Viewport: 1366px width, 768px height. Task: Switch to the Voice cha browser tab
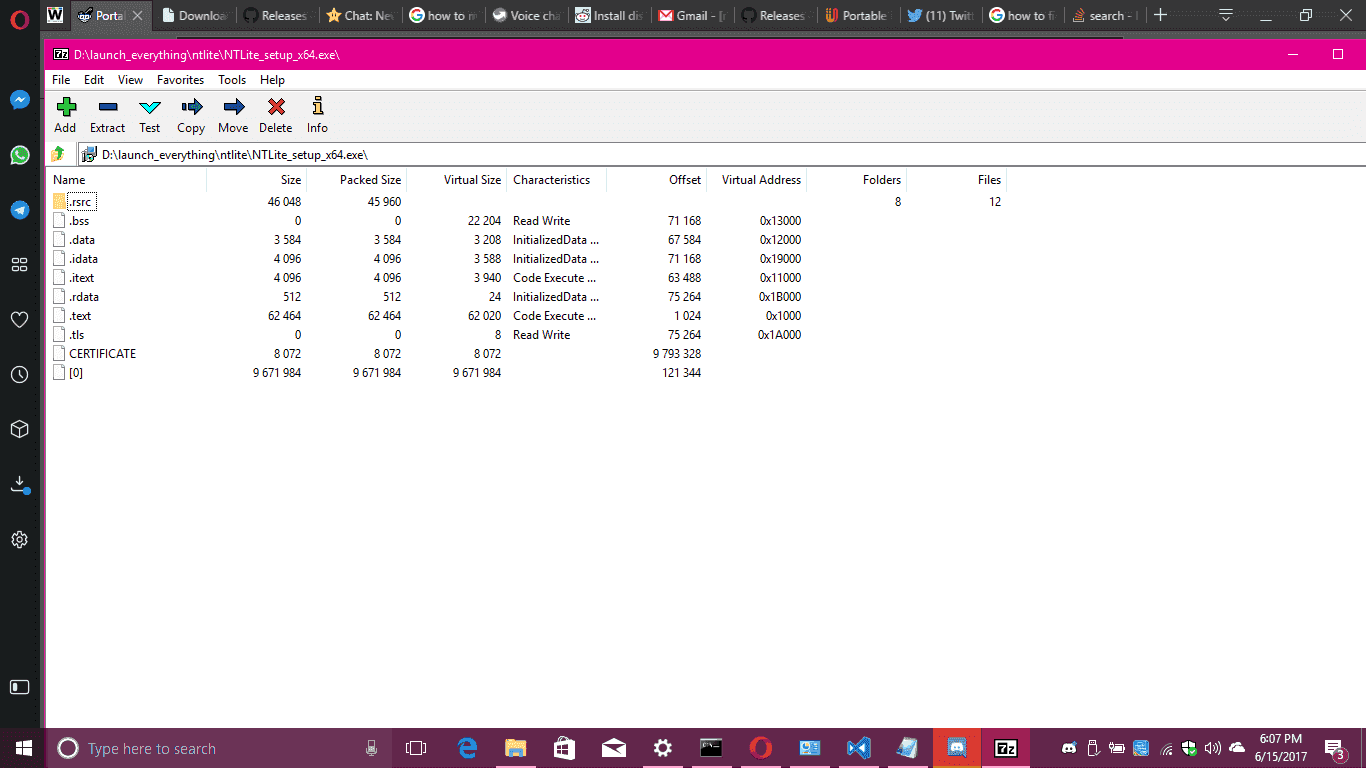coord(525,16)
